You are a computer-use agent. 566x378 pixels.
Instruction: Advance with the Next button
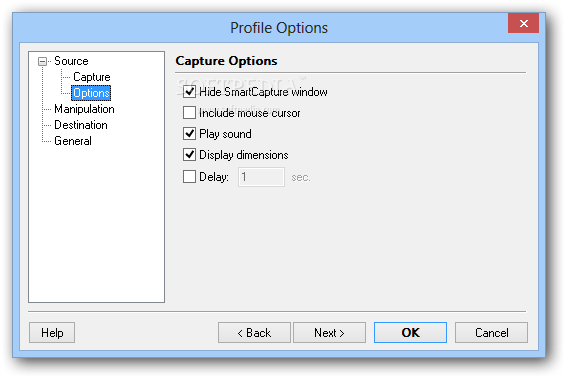(329, 333)
